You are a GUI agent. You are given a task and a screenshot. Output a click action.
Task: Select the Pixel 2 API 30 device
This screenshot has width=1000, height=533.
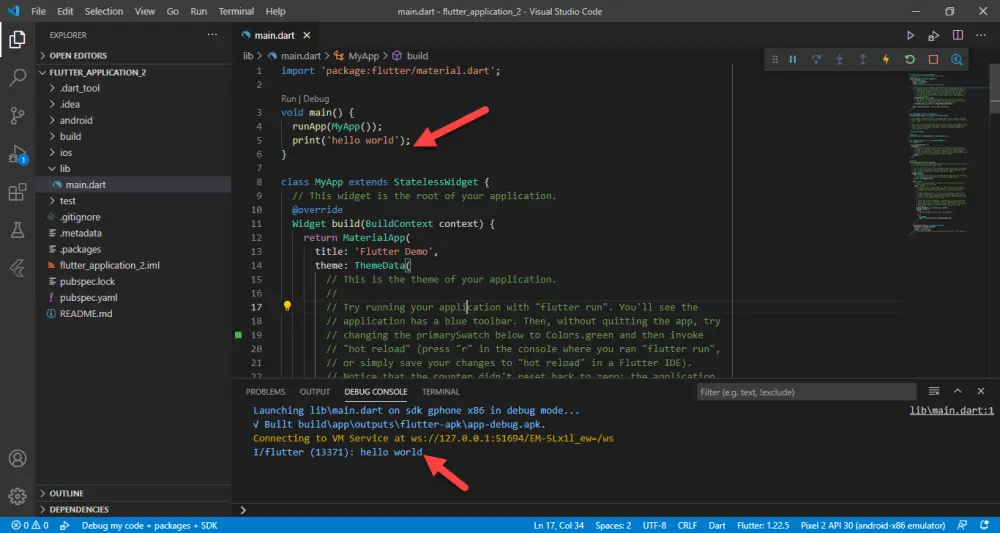pyautogui.click(x=873, y=525)
